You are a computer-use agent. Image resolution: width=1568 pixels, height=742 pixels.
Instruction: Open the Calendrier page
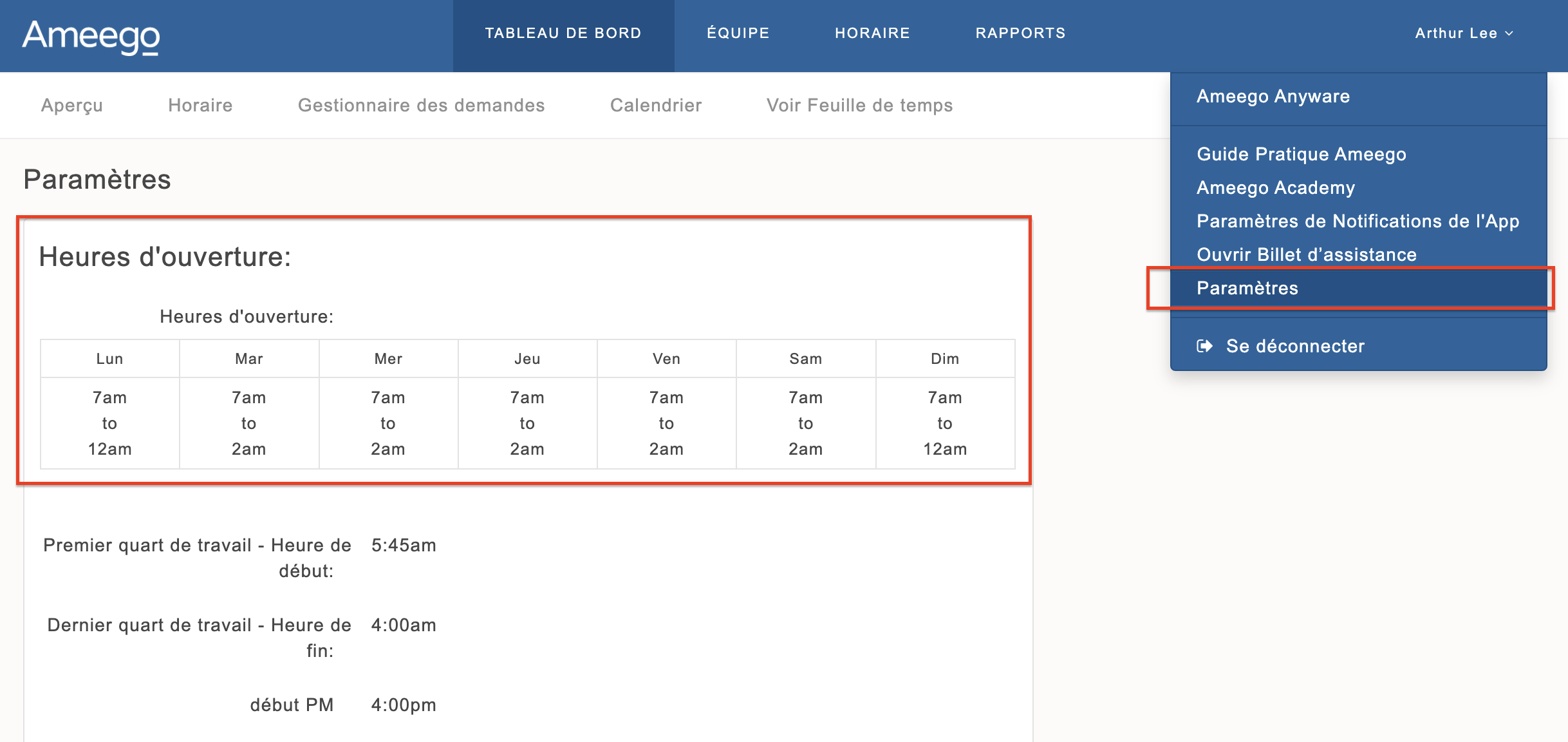coord(655,105)
